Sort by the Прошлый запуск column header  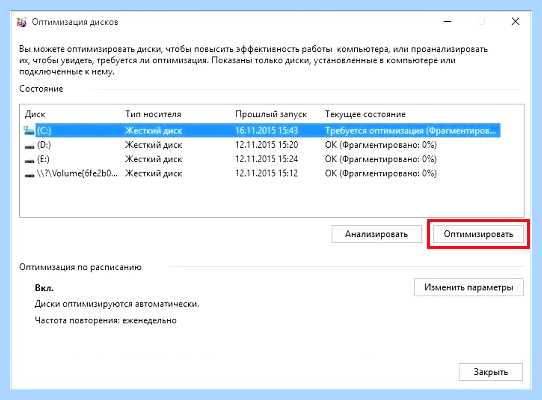[x=271, y=114]
